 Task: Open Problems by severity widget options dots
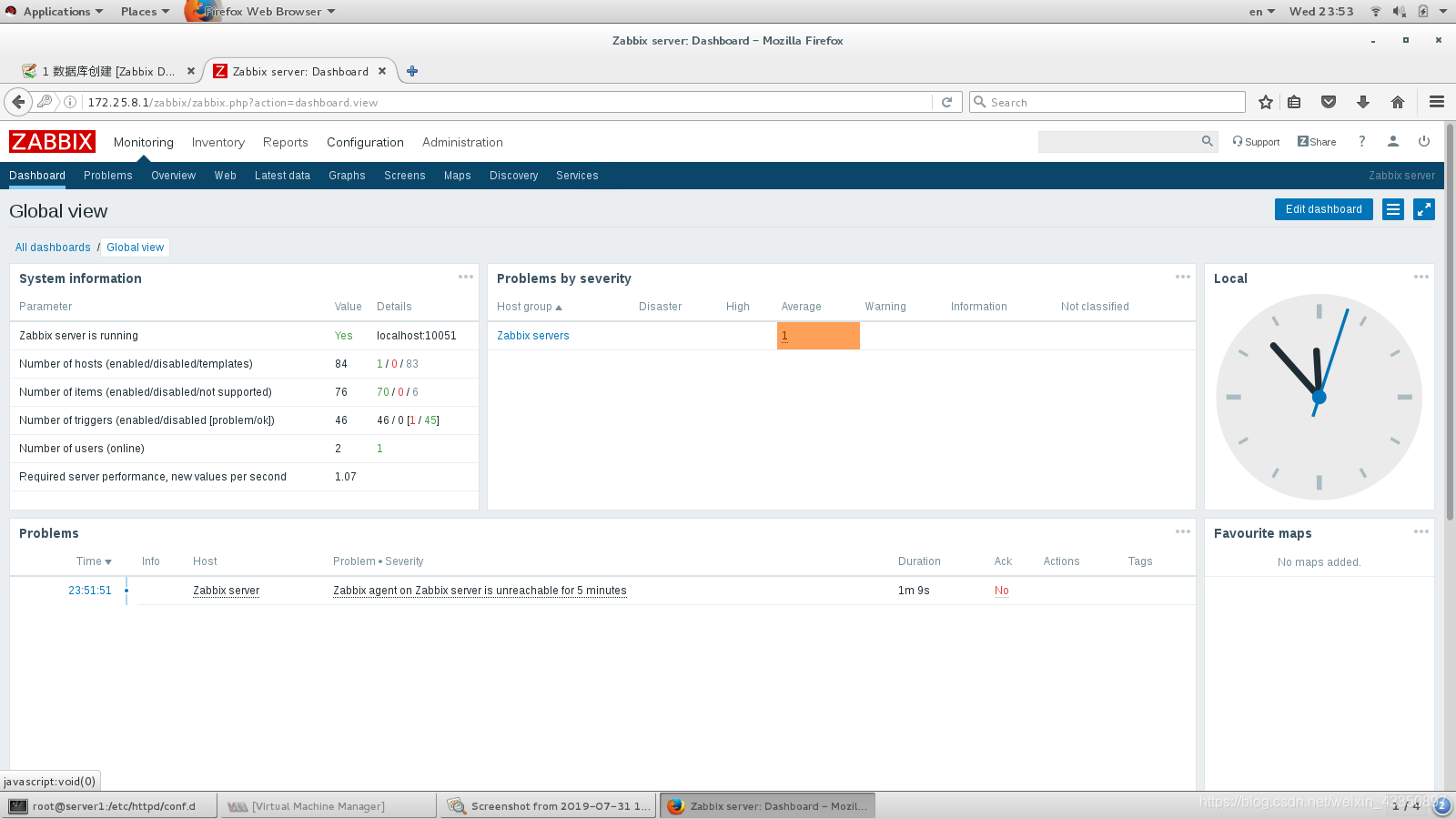tap(1183, 277)
